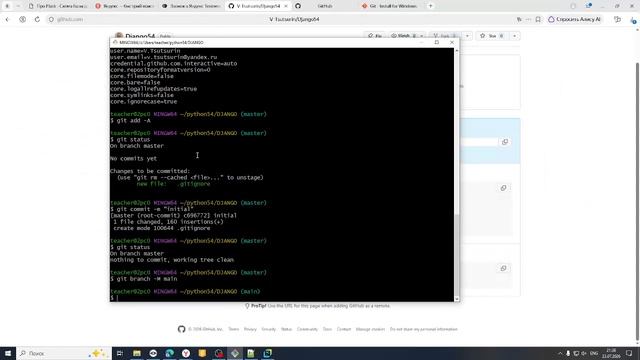Go back using browser back arrow
Screen dimensions: 640x360
click(7, 19)
